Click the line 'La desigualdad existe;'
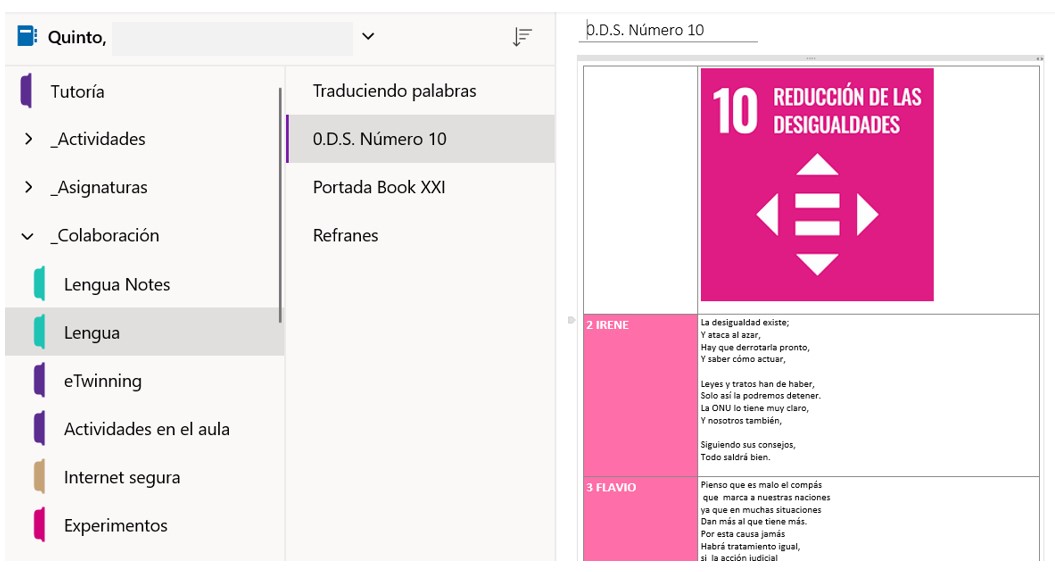1055x572 pixels. coord(745,322)
